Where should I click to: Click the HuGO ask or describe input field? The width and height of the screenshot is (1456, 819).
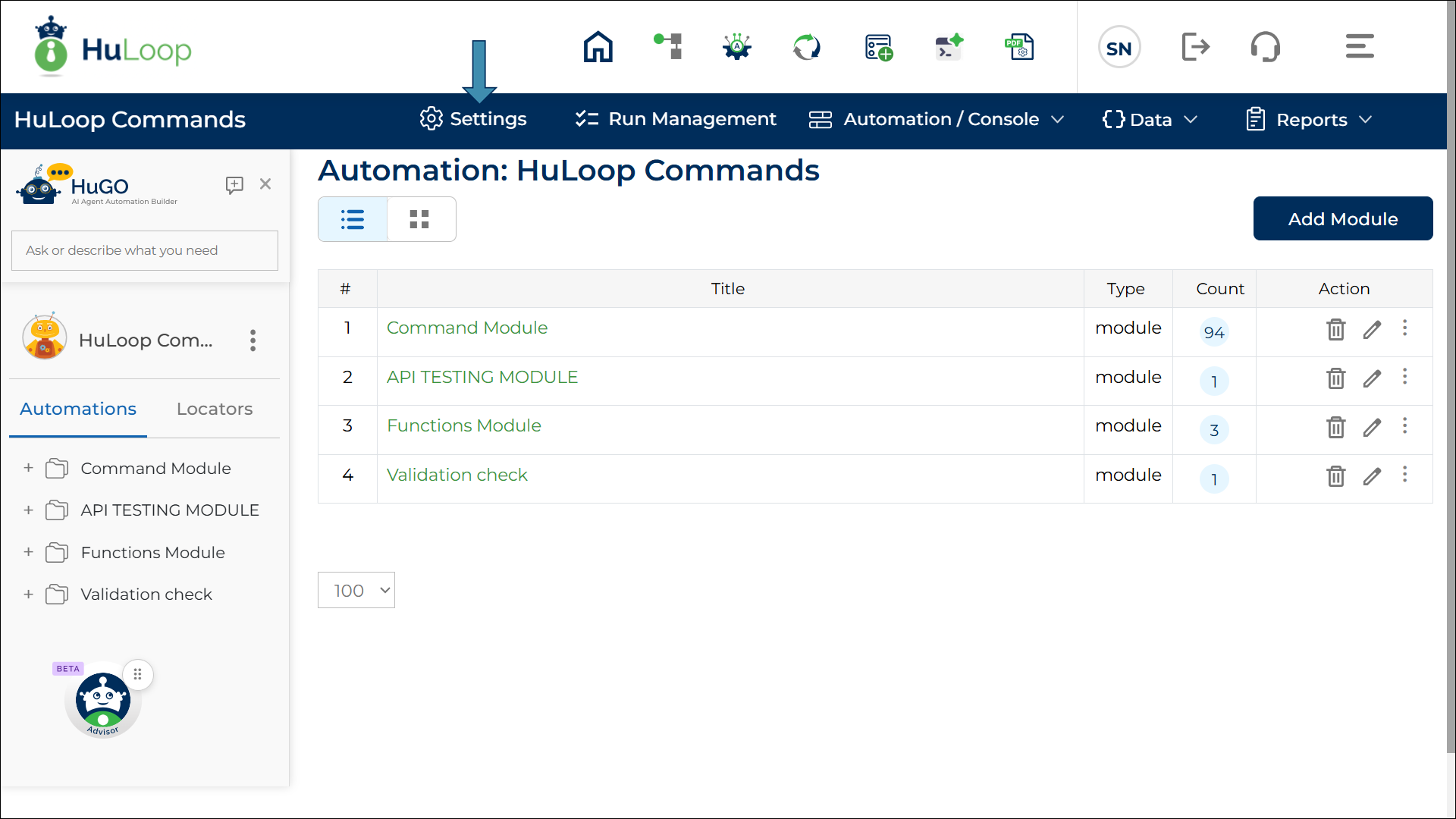click(x=145, y=250)
